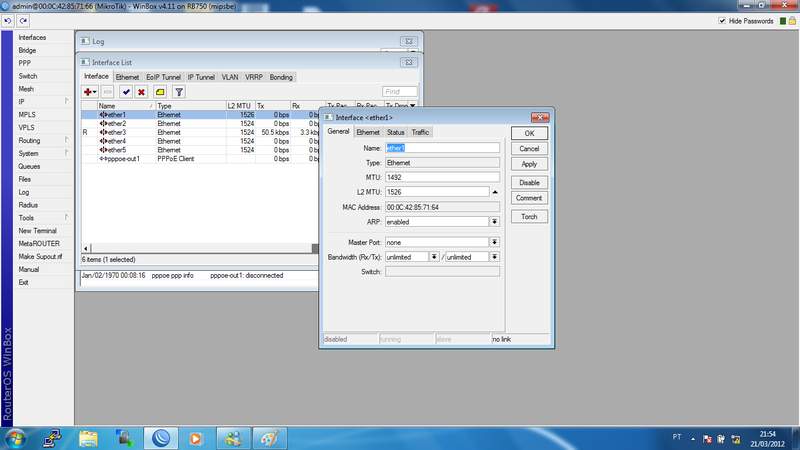Select the ether5 row in Interface List
The image size is (800, 450).
(x=200, y=150)
